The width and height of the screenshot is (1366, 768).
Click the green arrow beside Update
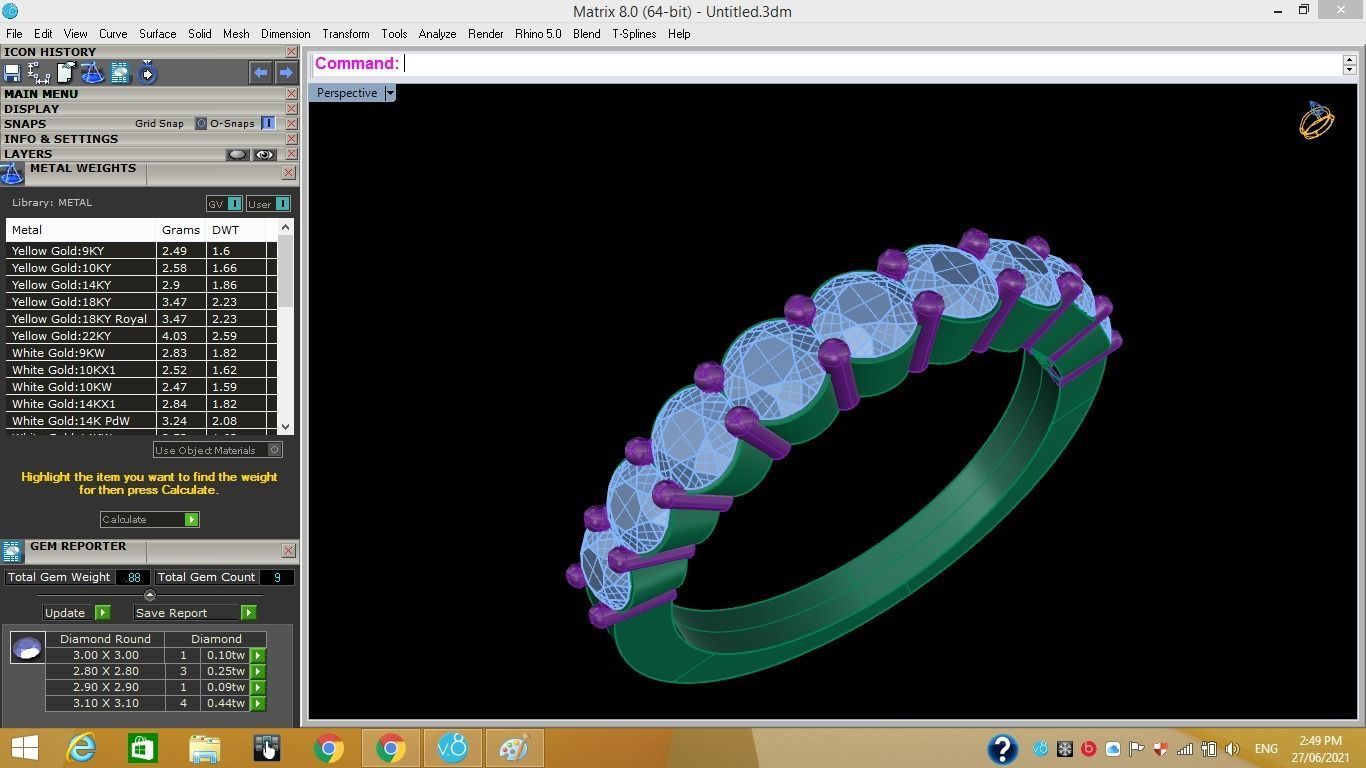tap(102, 612)
